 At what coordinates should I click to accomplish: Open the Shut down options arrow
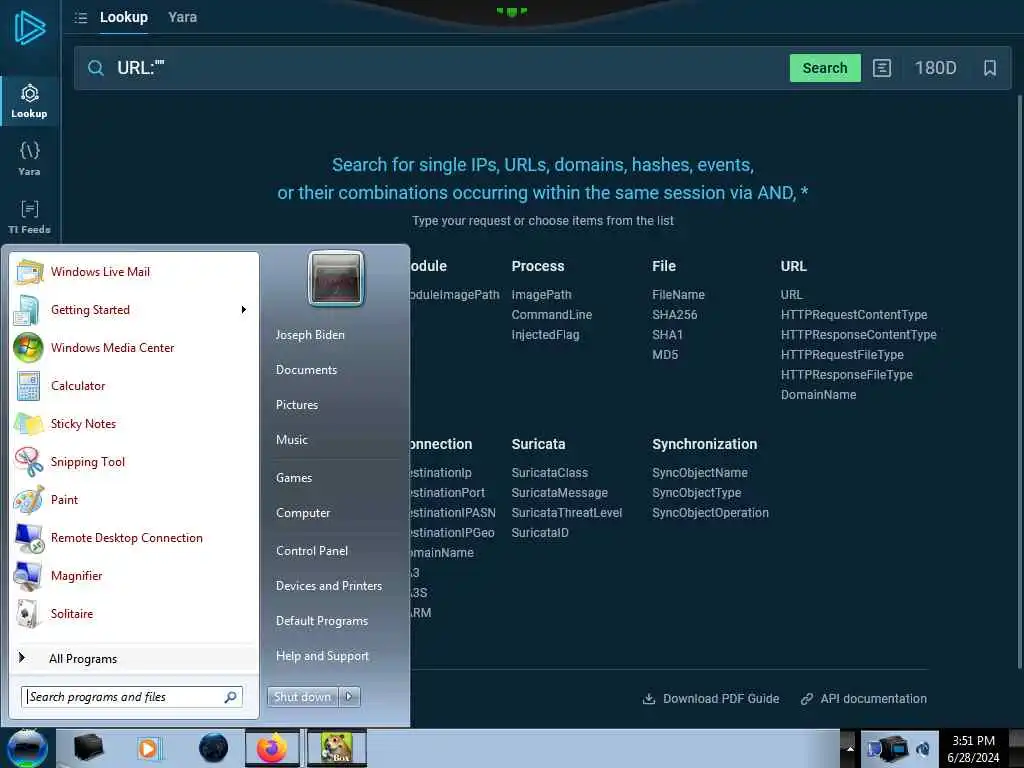click(x=349, y=697)
